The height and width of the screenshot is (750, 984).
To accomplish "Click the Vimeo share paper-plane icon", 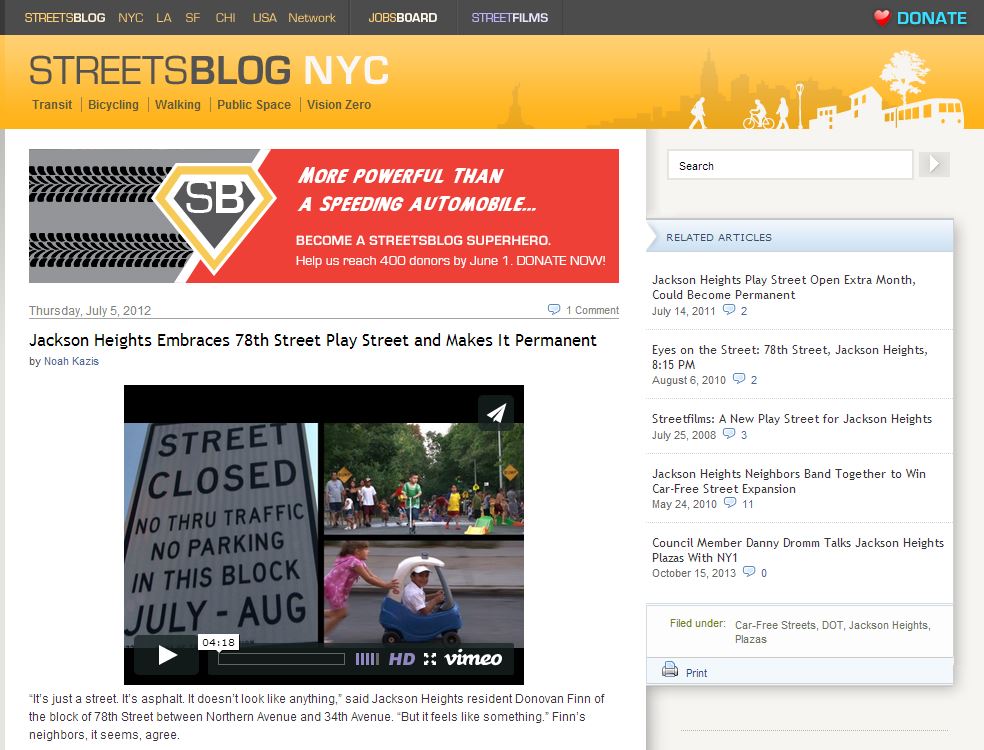I will click(496, 412).
